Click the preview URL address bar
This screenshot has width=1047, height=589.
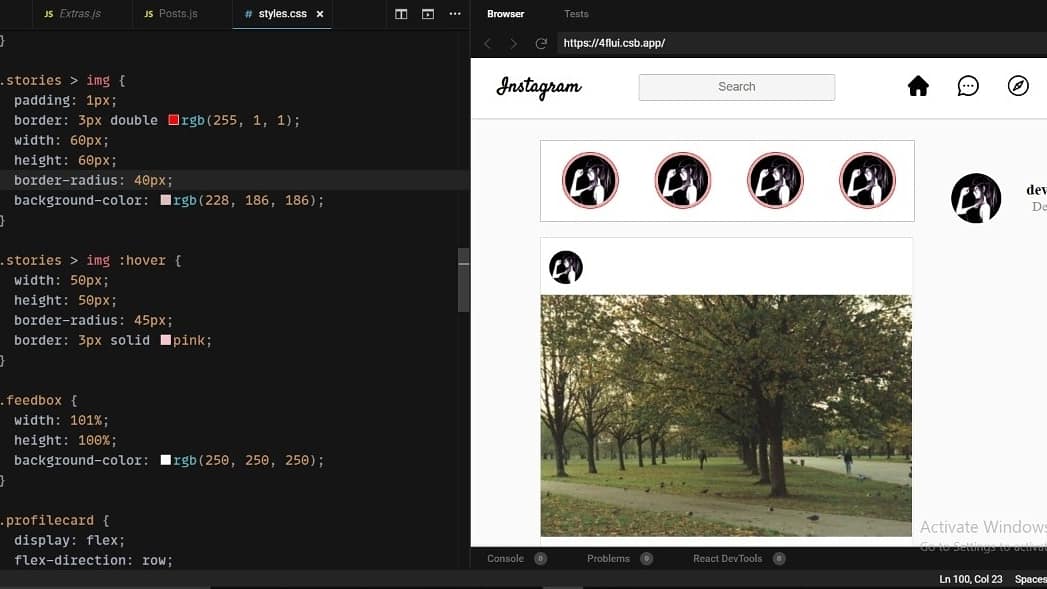pyautogui.click(x=801, y=43)
